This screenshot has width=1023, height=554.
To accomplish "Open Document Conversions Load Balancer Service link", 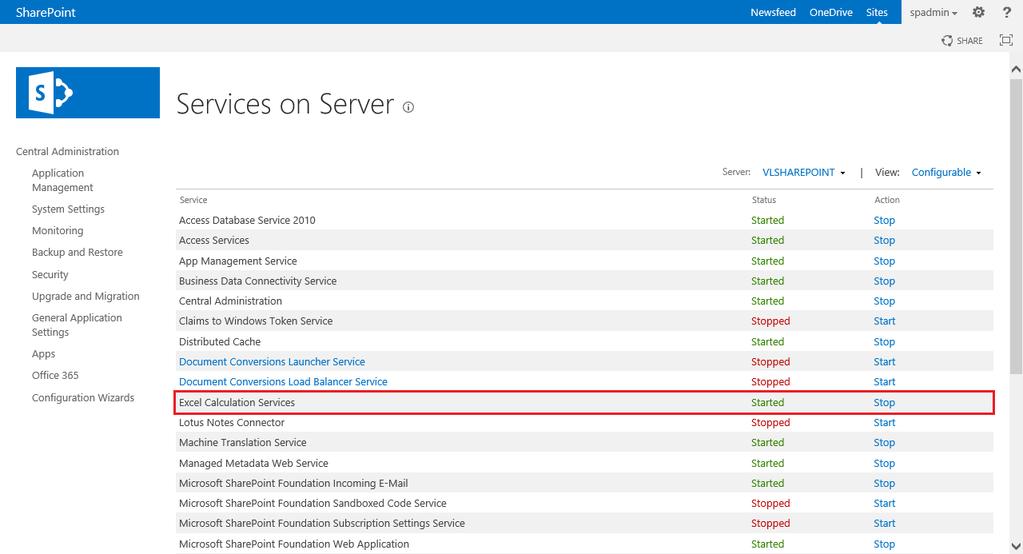I will pos(283,382).
